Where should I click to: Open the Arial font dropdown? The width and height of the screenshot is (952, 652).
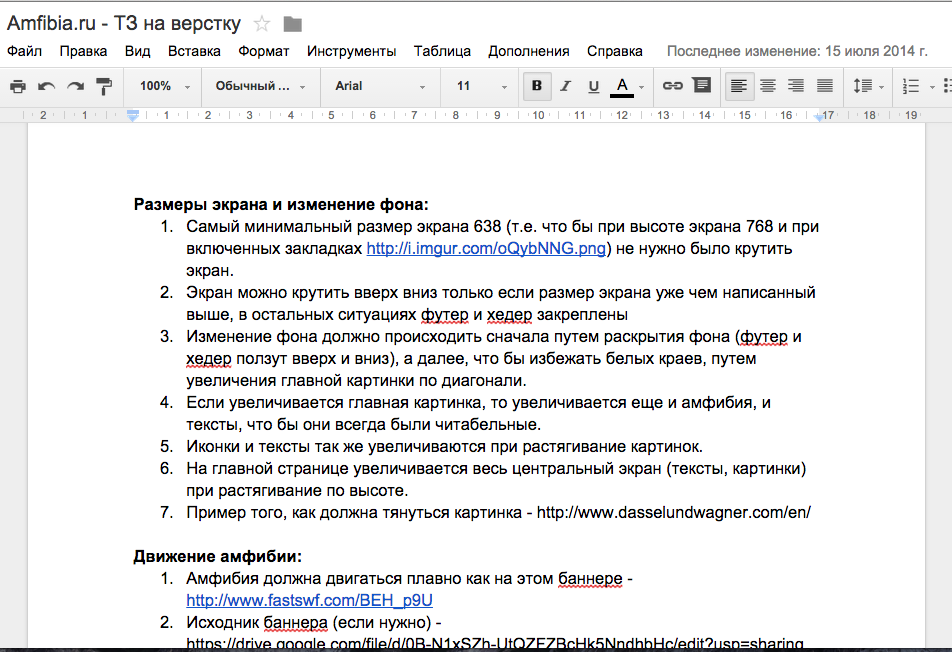[379, 86]
